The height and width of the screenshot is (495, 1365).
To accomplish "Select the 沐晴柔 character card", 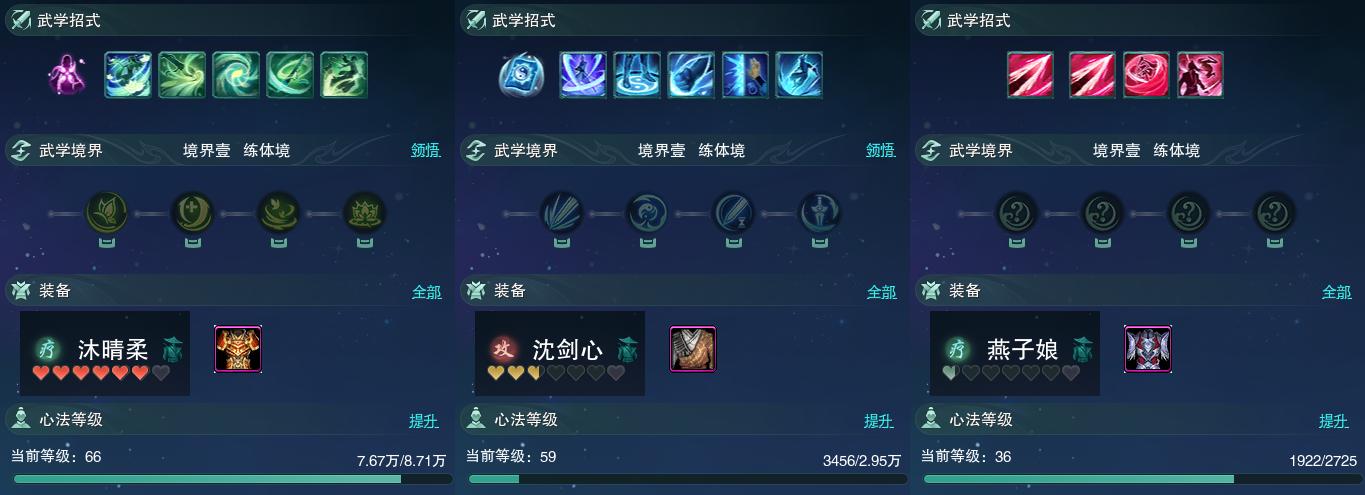I will [105, 353].
